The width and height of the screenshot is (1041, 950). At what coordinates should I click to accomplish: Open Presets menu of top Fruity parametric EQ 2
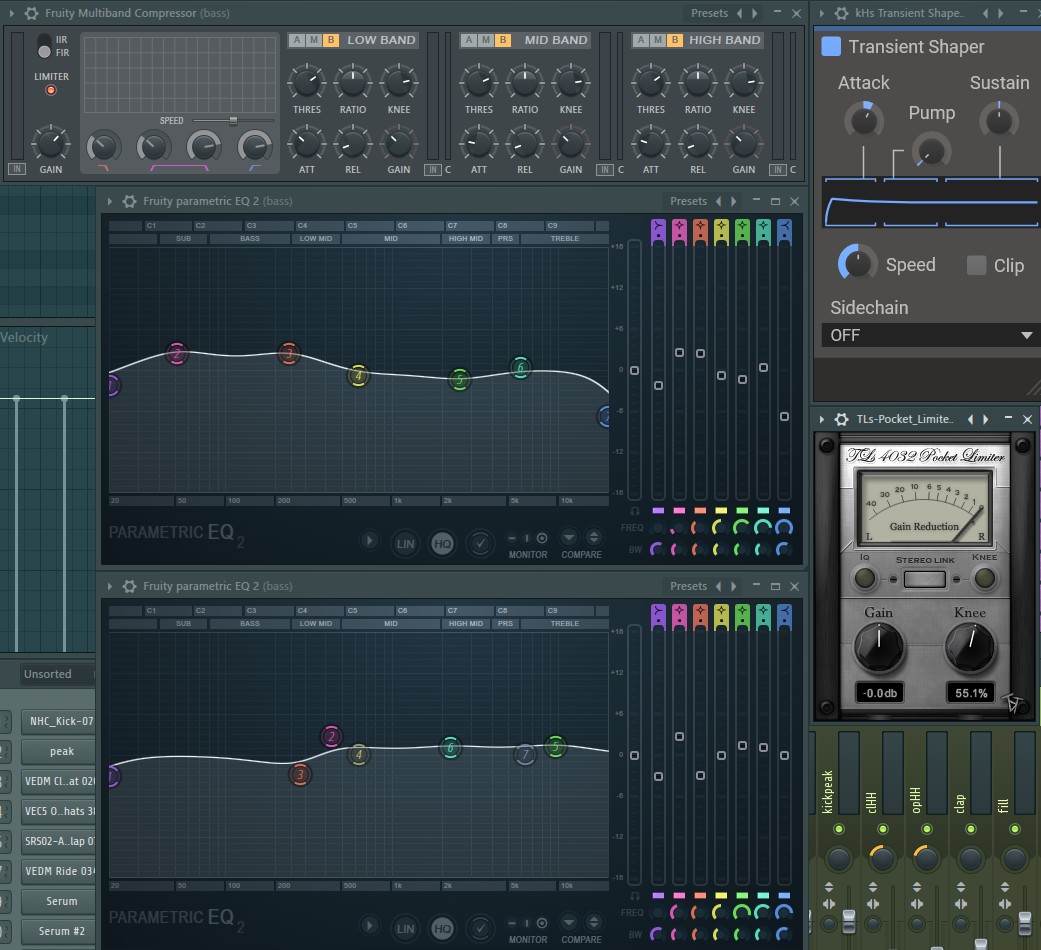(688, 201)
